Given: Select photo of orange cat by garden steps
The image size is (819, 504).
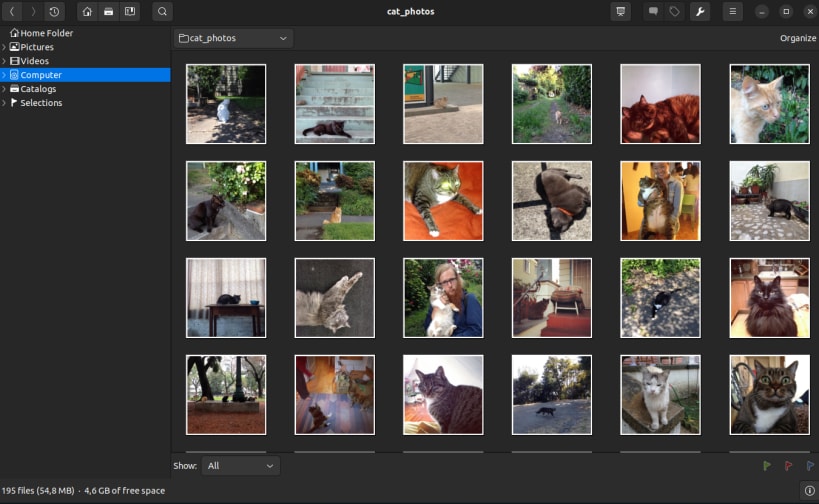Looking at the screenshot, I should (x=334, y=201).
